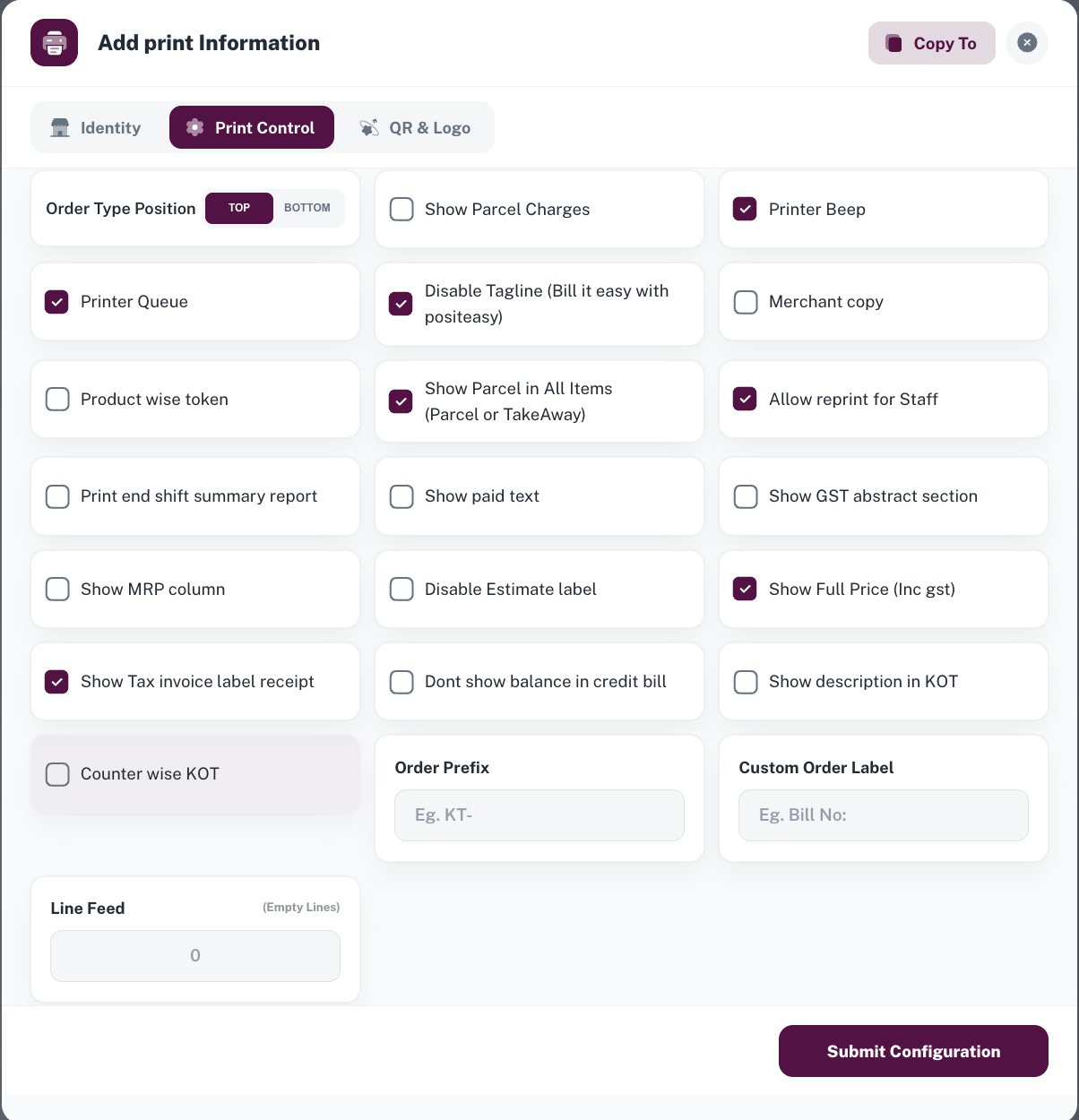Click the gear icon on Print Control tab
1079x1120 pixels.
tap(194, 127)
